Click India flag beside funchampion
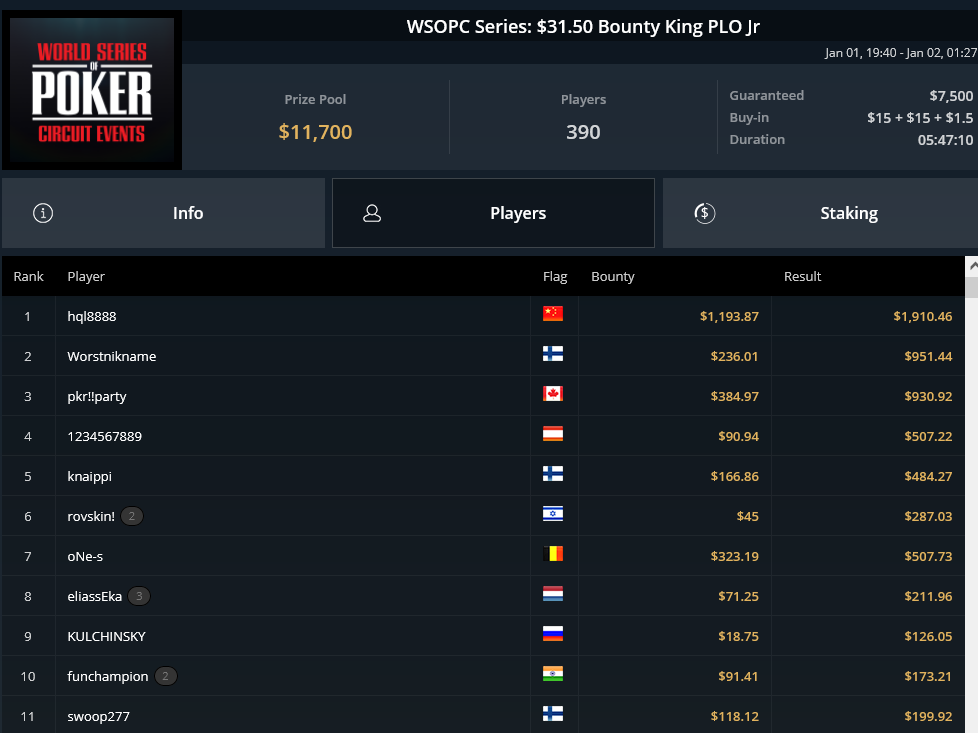Image resolution: width=978 pixels, height=733 pixels. [x=553, y=673]
